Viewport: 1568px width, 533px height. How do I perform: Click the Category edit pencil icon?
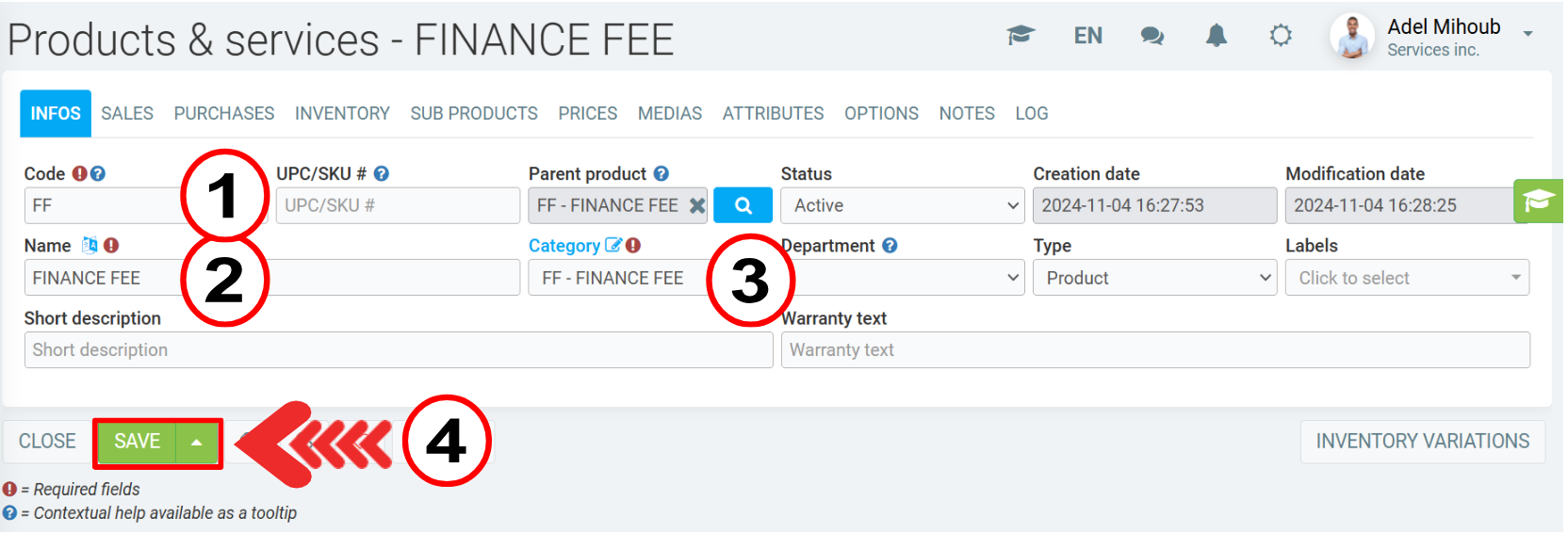point(613,246)
